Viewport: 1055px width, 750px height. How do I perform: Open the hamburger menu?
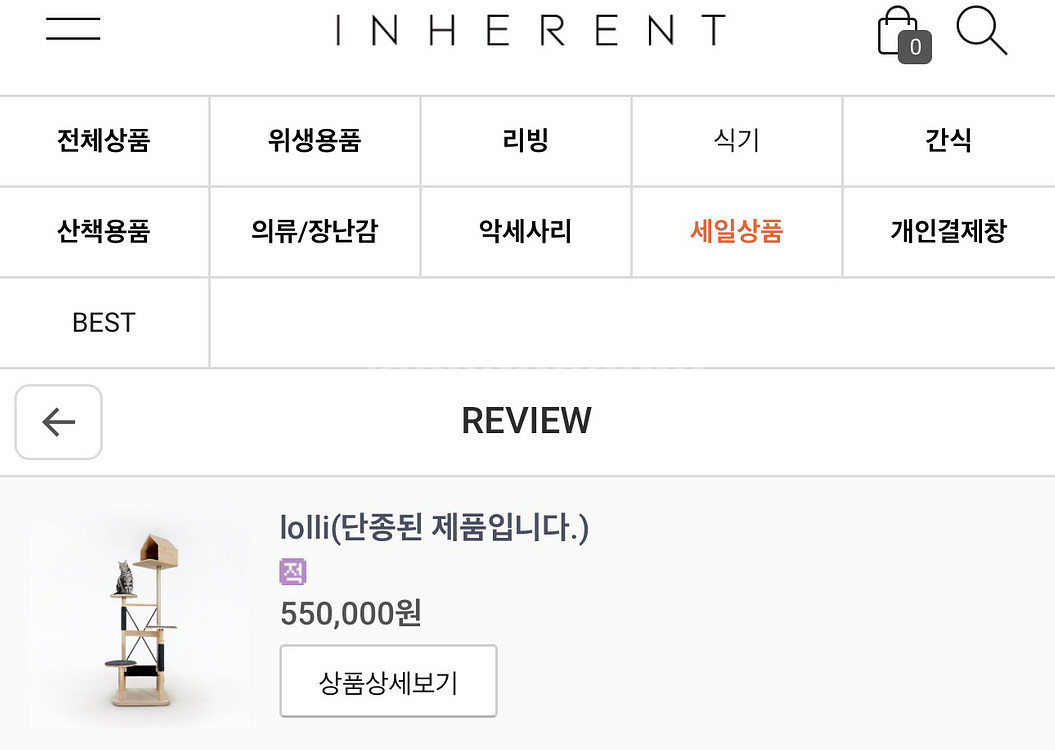tap(73, 29)
